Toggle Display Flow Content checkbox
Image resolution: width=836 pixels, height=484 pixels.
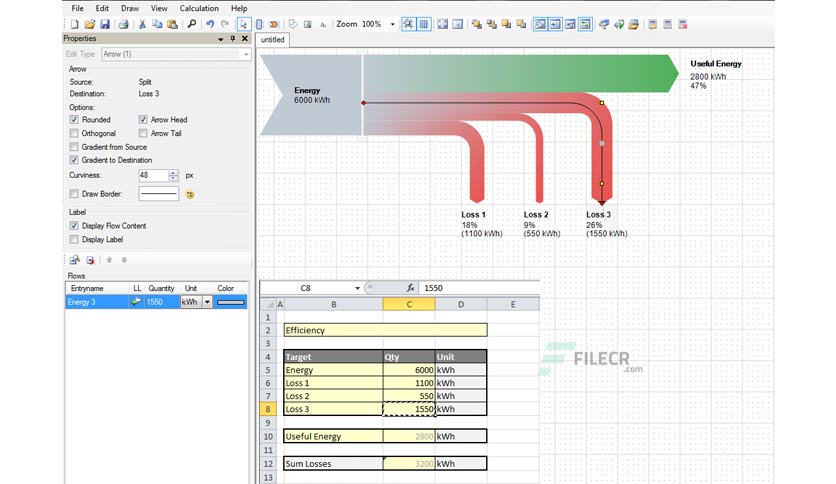point(74,226)
